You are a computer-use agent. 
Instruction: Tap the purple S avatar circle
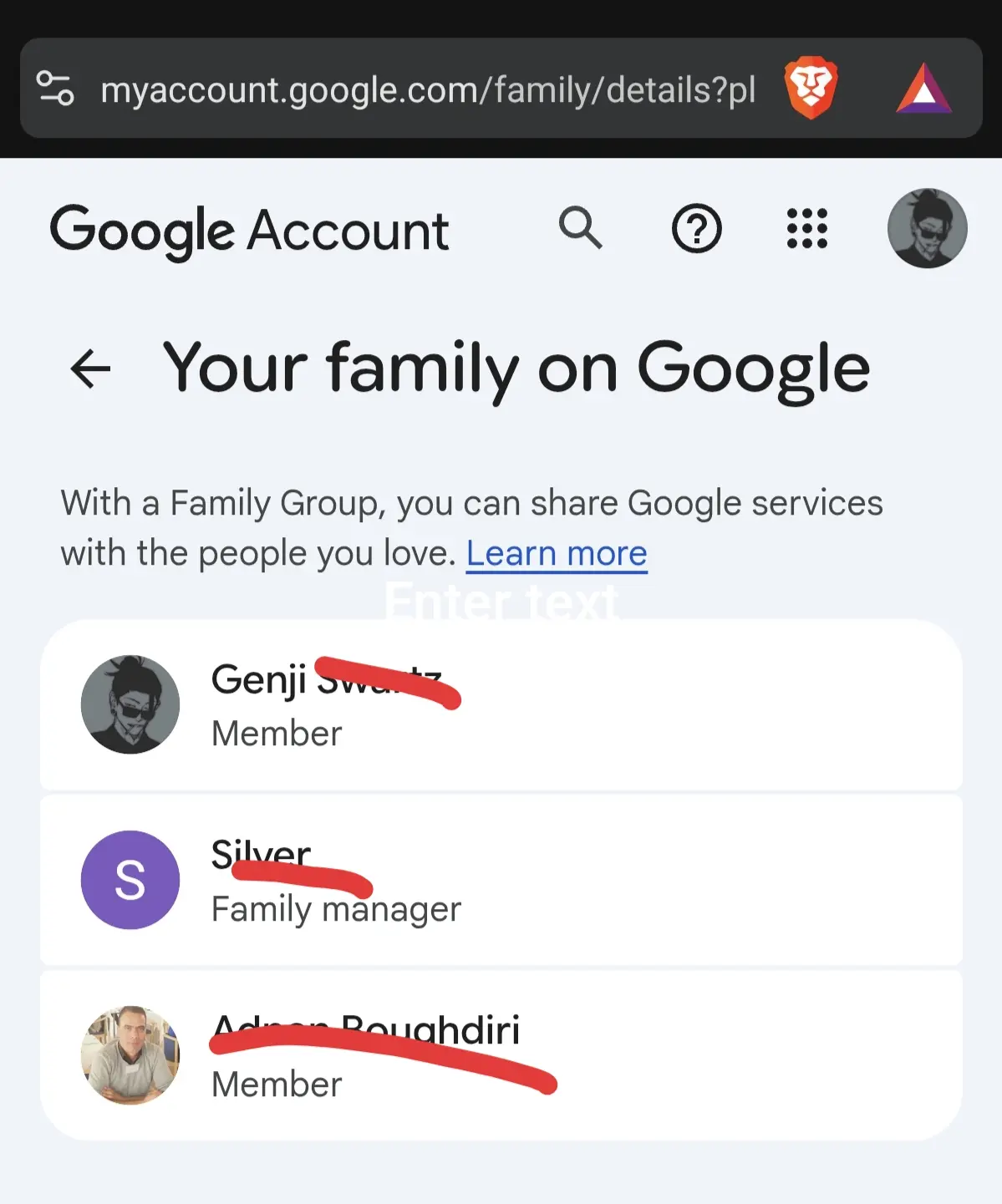click(130, 880)
